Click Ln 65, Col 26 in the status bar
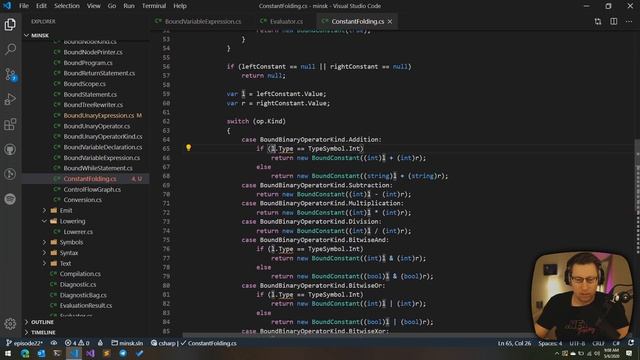This screenshot has width=640, height=360. [514, 343]
